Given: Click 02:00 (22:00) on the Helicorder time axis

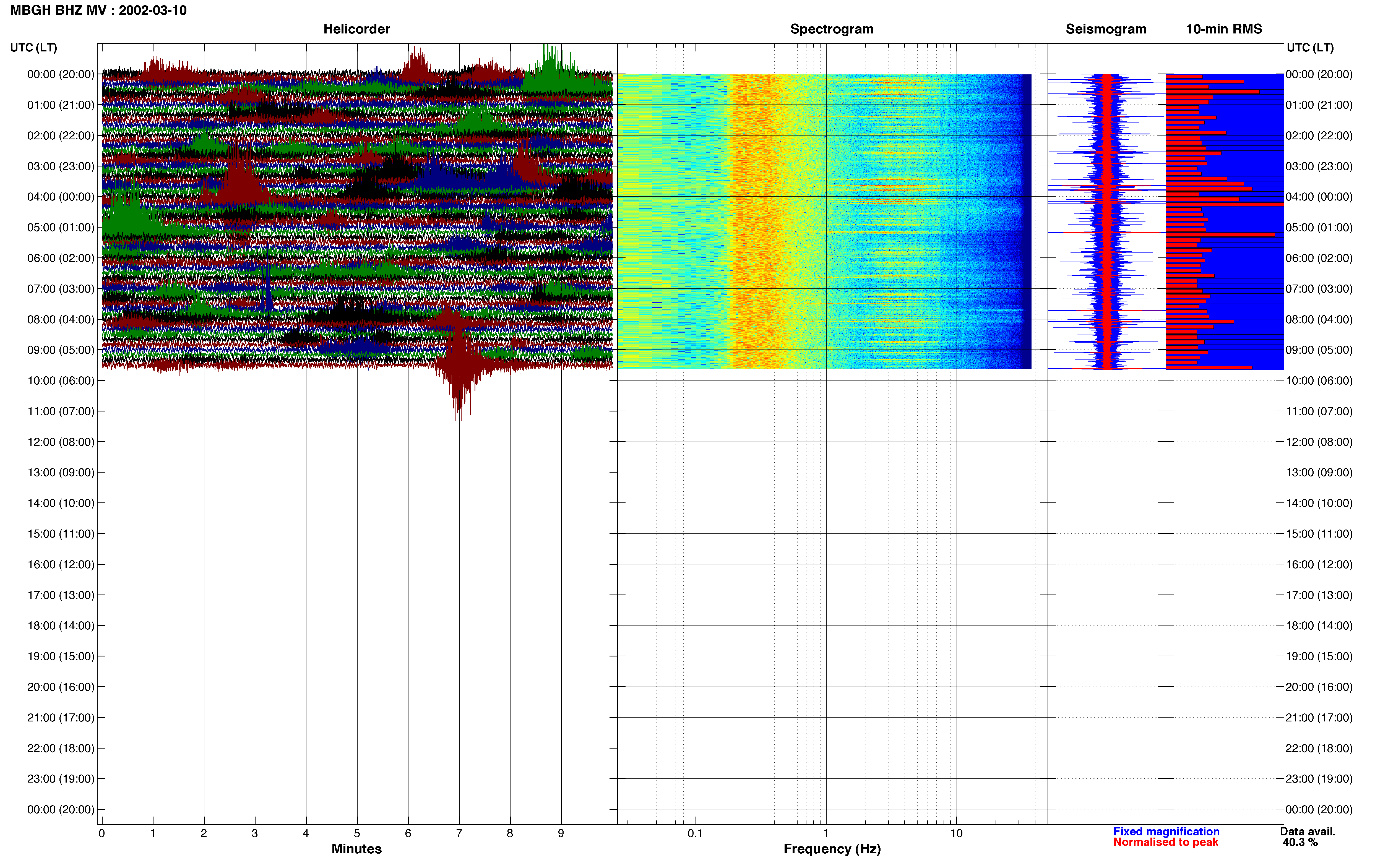Looking at the screenshot, I should (61, 135).
